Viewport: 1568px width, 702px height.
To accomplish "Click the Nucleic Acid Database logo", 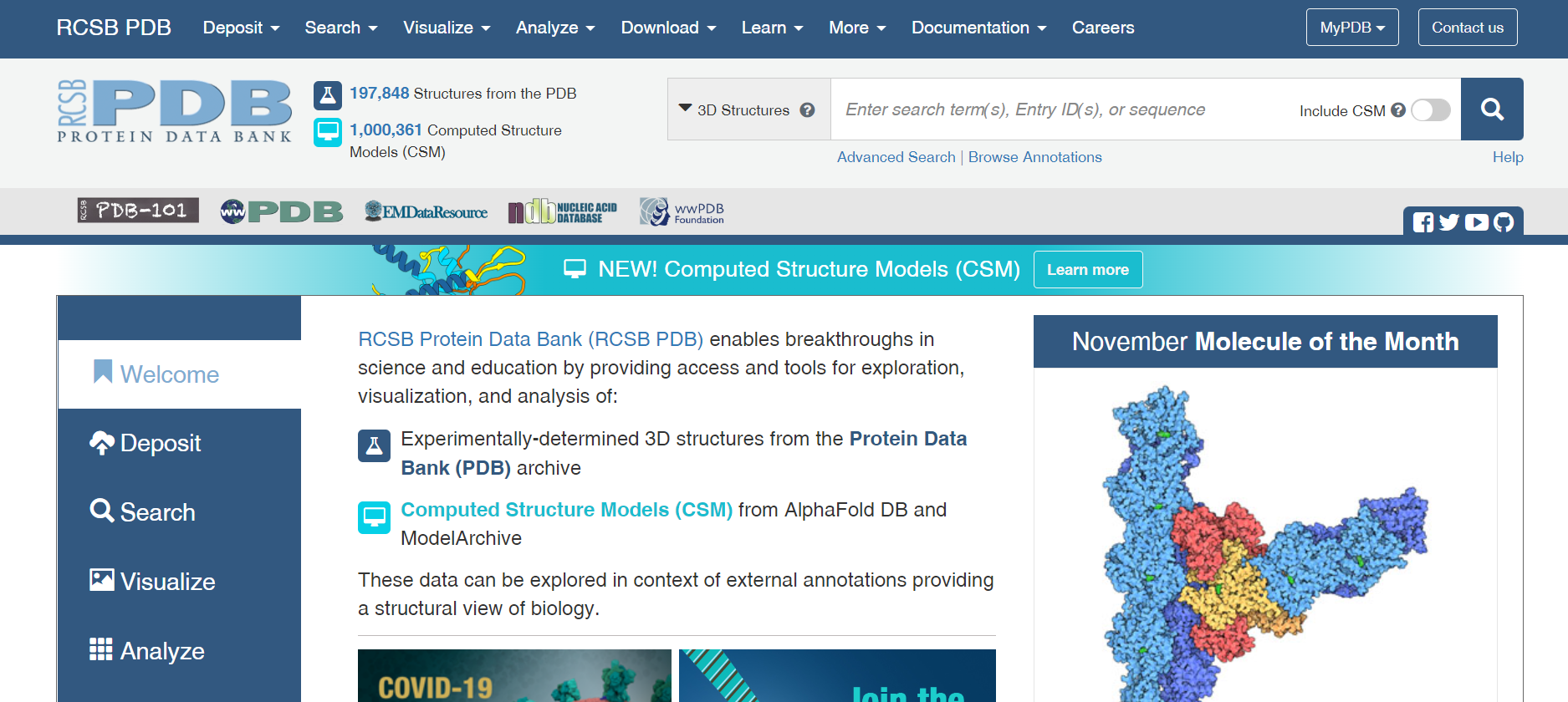I will pos(562,212).
